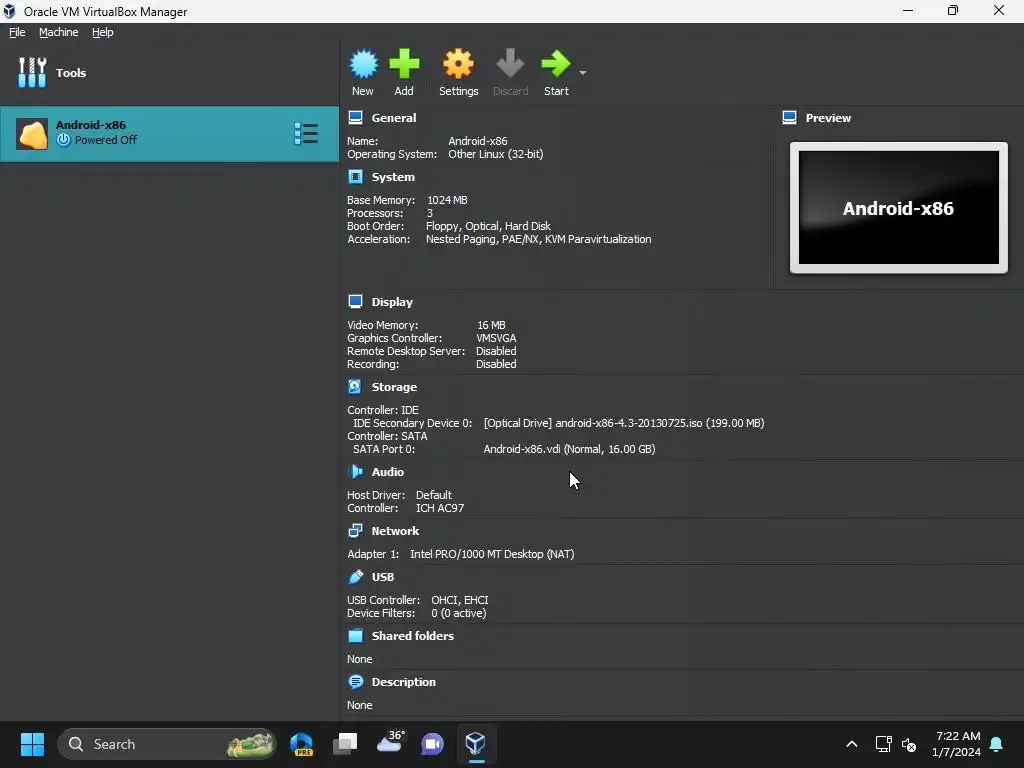Click the VMSVGA graphics controller value
Viewport: 1024px width, 768px height.
(496, 338)
